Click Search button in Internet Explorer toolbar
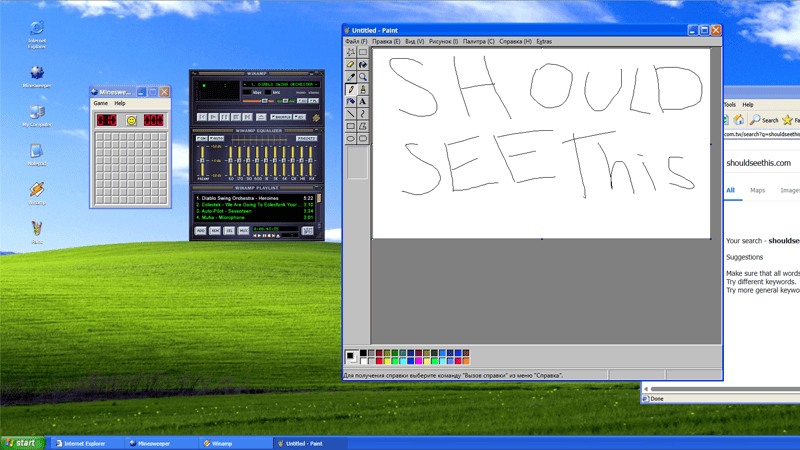Image resolution: width=800 pixels, height=450 pixels. point(764,120)
